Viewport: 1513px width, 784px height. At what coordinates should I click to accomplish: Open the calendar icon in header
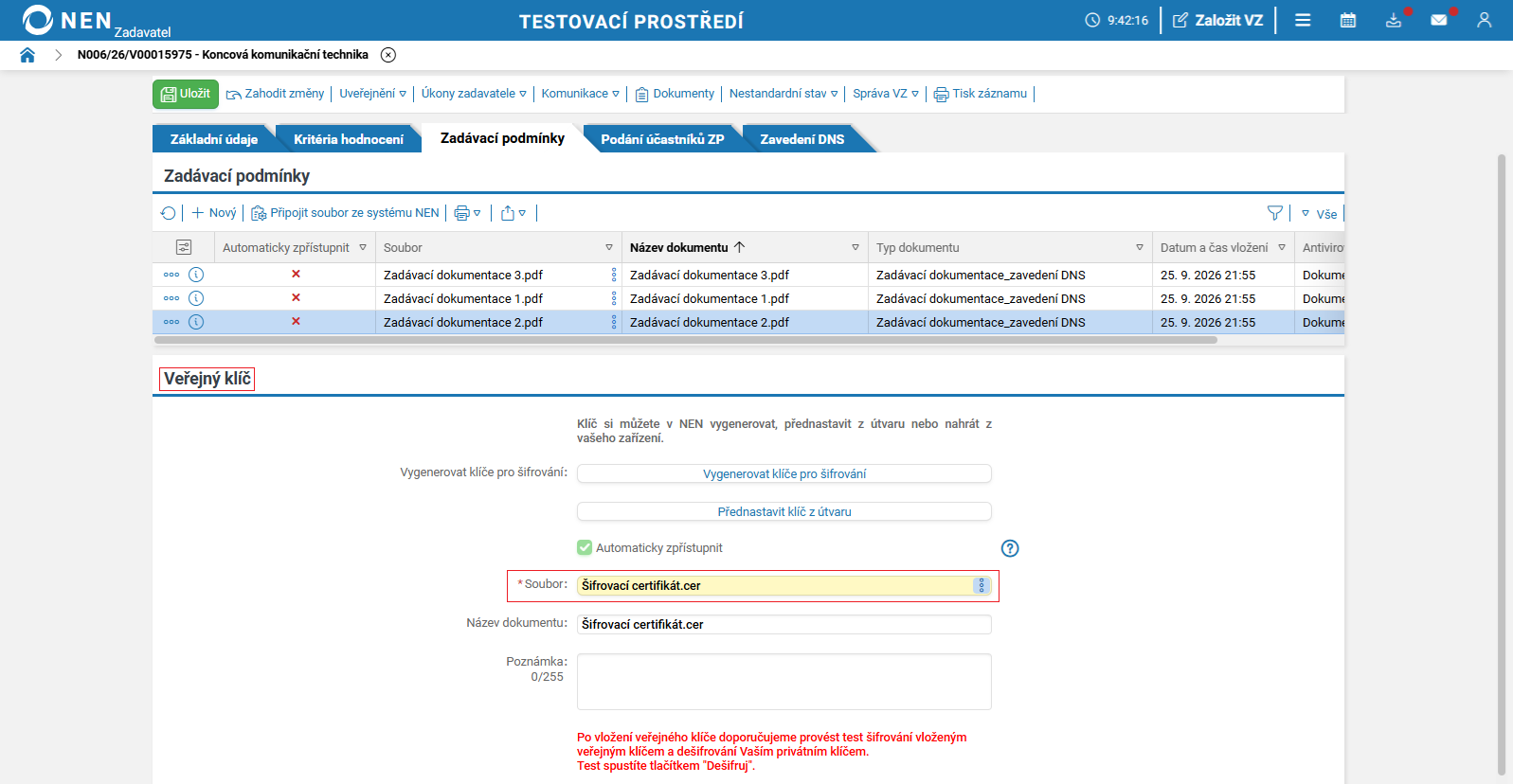(1348, 20)
